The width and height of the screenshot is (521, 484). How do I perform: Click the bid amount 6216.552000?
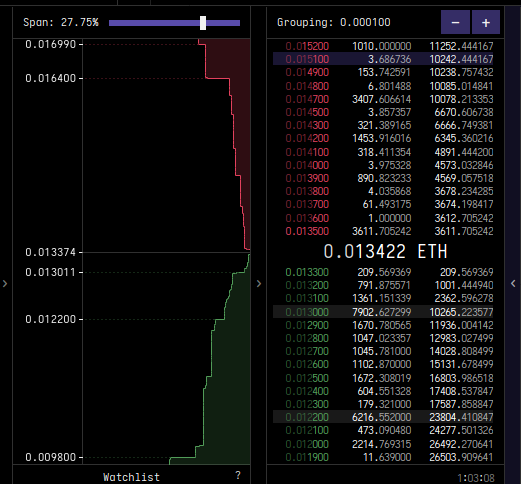pyautogui.click(x=382, y=417)
